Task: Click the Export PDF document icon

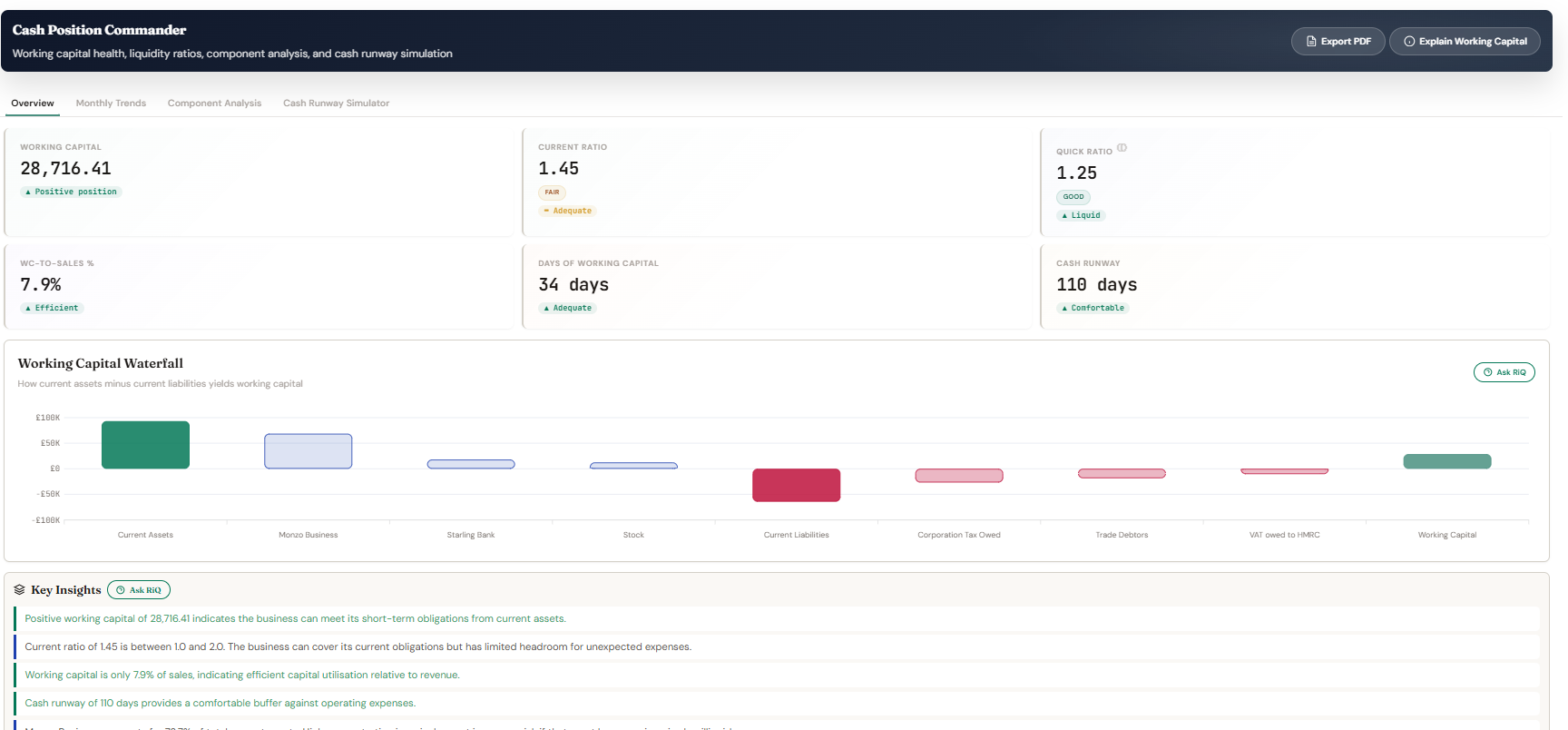Action: click(1311, 42)
